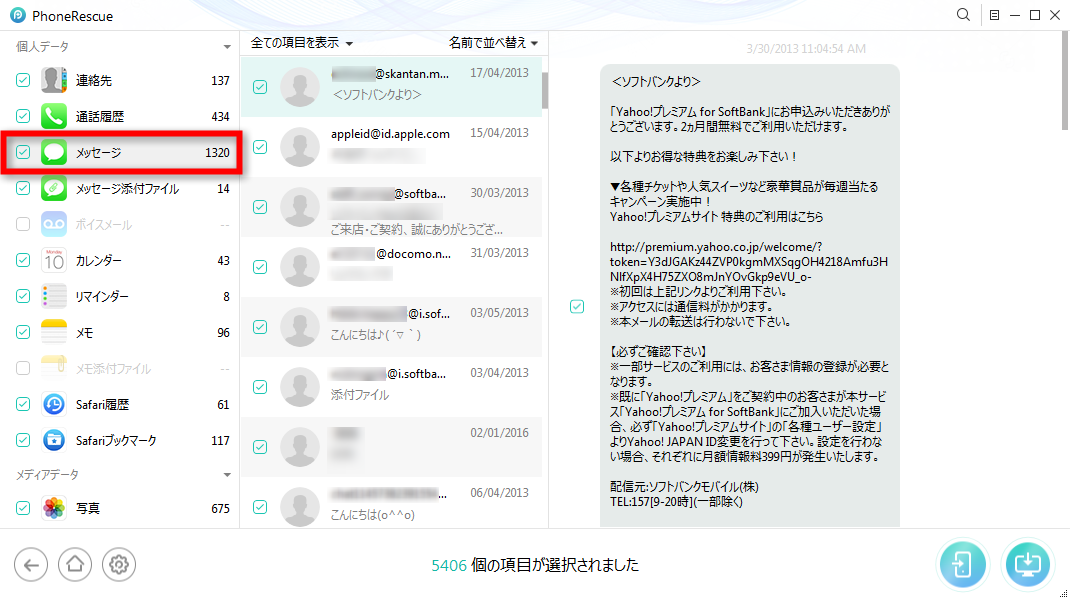Screen dimensions: 1070x600
Task: Click the Recover to Computer download icon
Action: (1027, 565)
